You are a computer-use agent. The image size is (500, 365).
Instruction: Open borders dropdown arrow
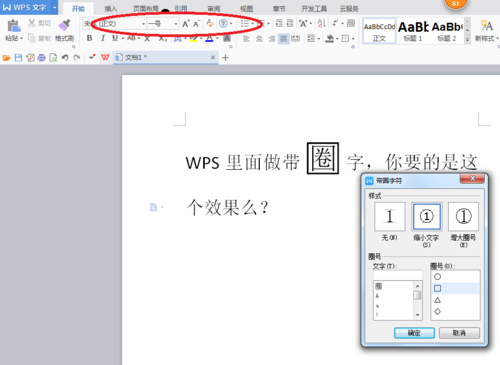(x=353, y=39)
